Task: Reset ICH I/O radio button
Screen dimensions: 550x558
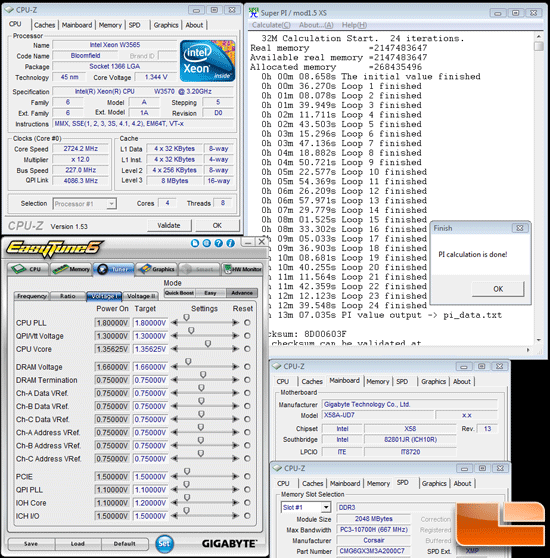Action: coord(247,516)
